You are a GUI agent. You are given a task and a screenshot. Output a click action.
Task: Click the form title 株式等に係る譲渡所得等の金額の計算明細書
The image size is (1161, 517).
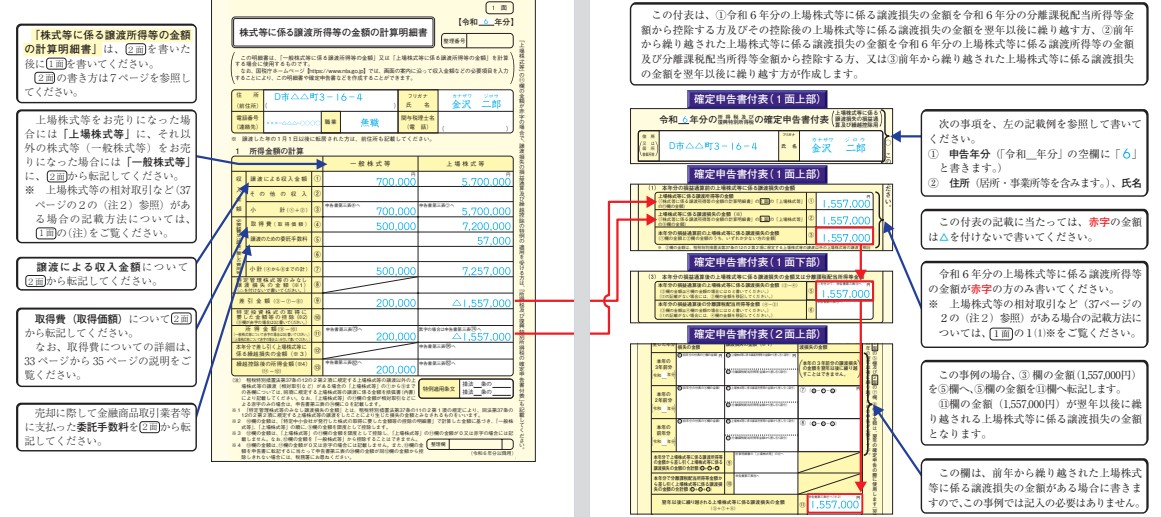tap(333, 34)
